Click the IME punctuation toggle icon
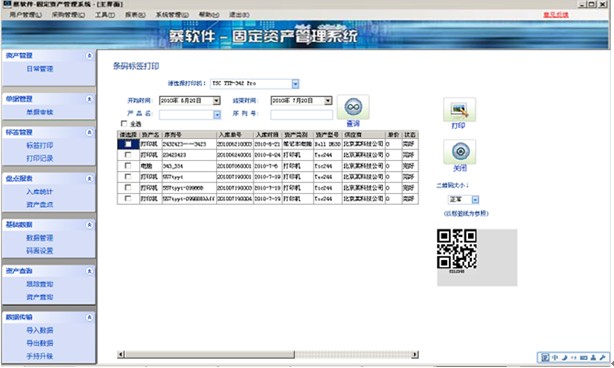Screen dimensions: 614x368 point(574,357)
